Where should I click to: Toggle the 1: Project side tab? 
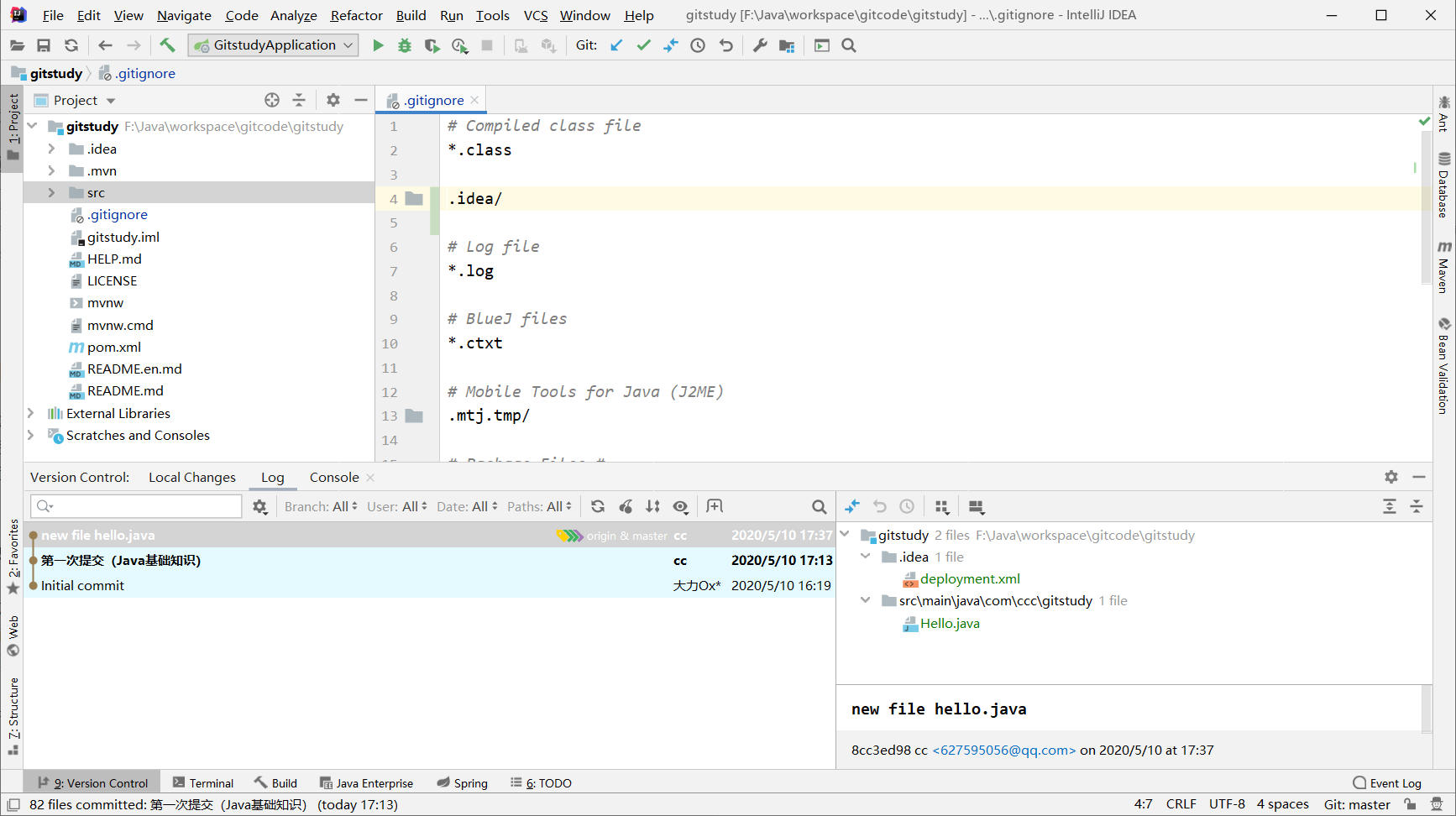tap(13, 128)
